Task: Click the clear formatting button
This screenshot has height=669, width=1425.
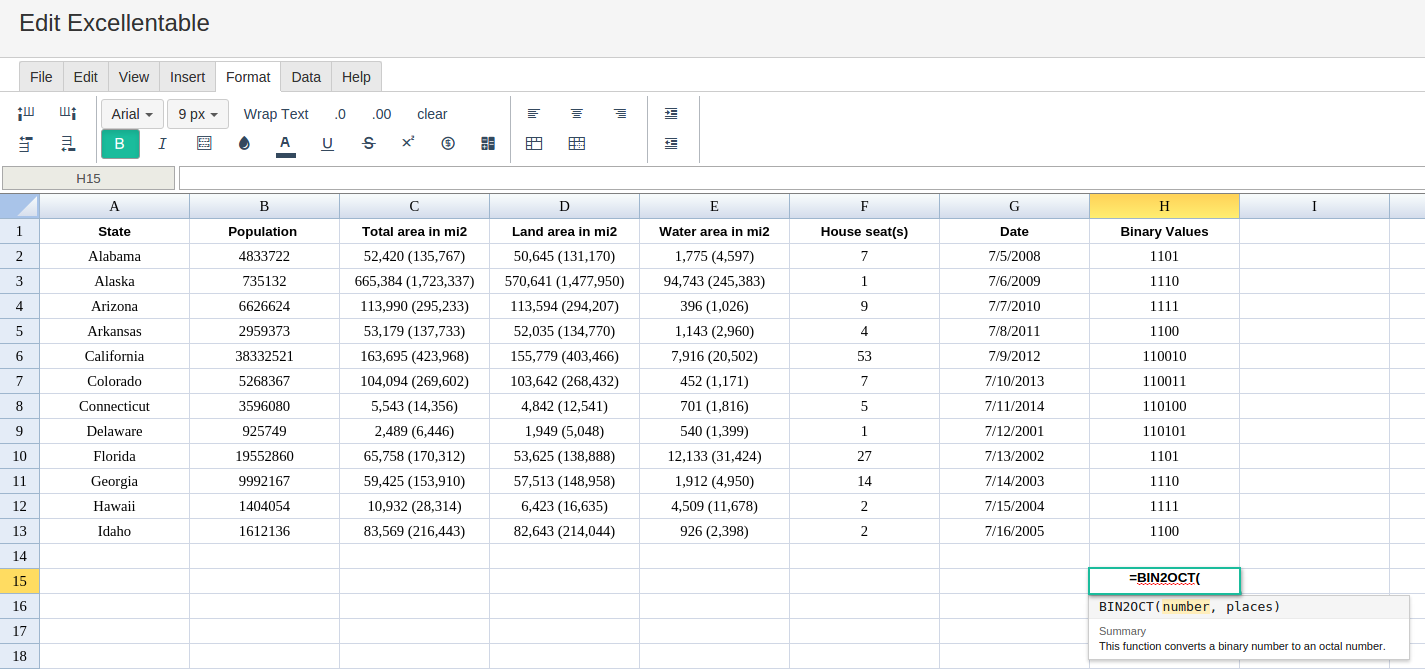Action: tap(432, 114)
